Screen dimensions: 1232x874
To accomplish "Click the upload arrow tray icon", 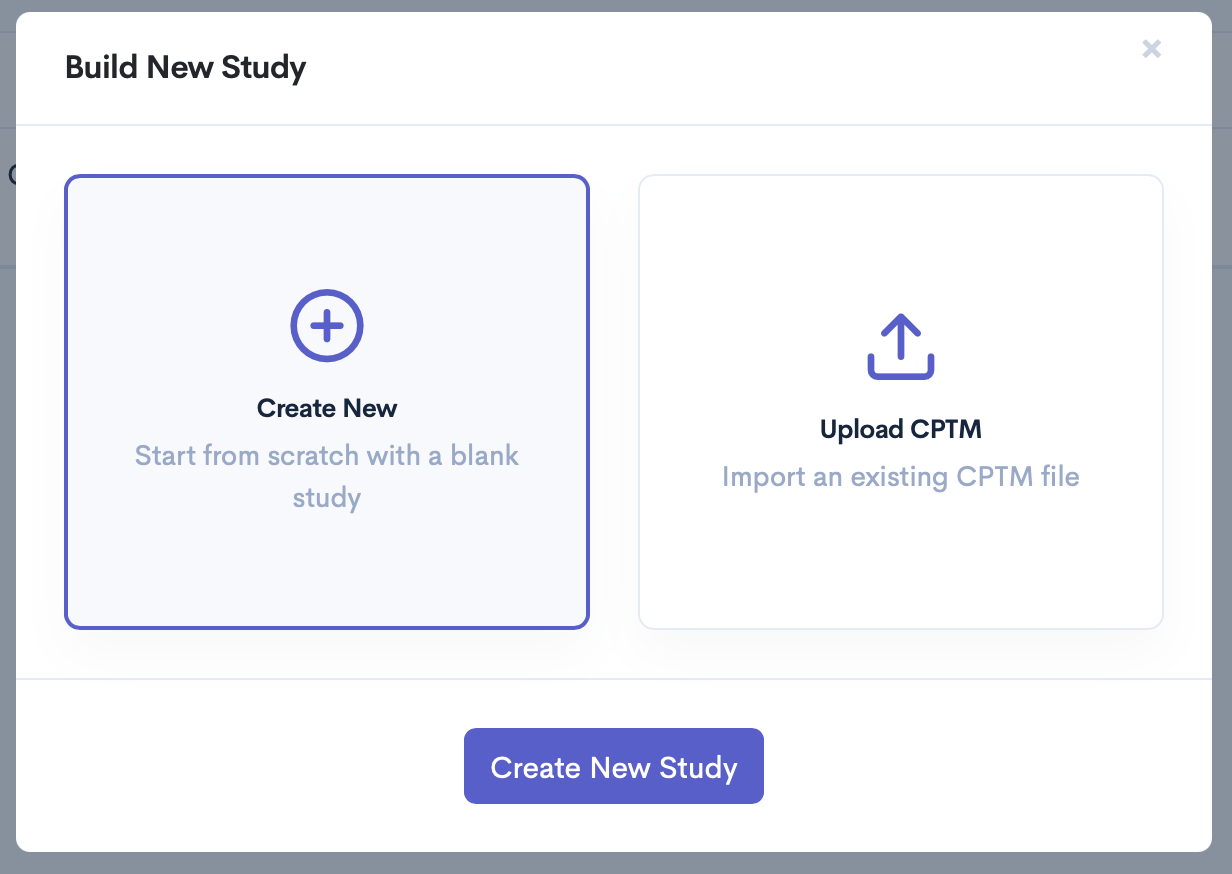I will point(900,347).
